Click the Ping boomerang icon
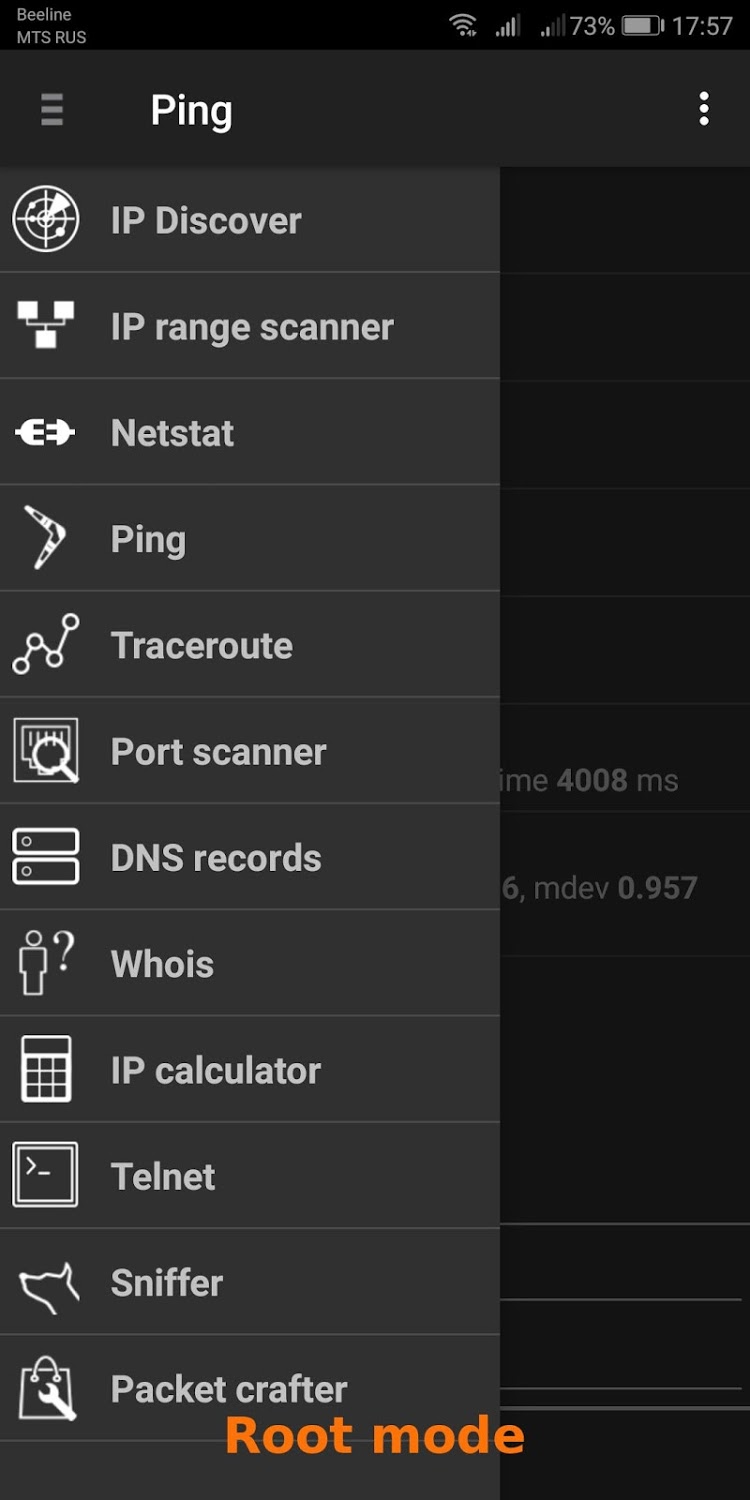The image size is (750, 1500). (x=46, y=539)
